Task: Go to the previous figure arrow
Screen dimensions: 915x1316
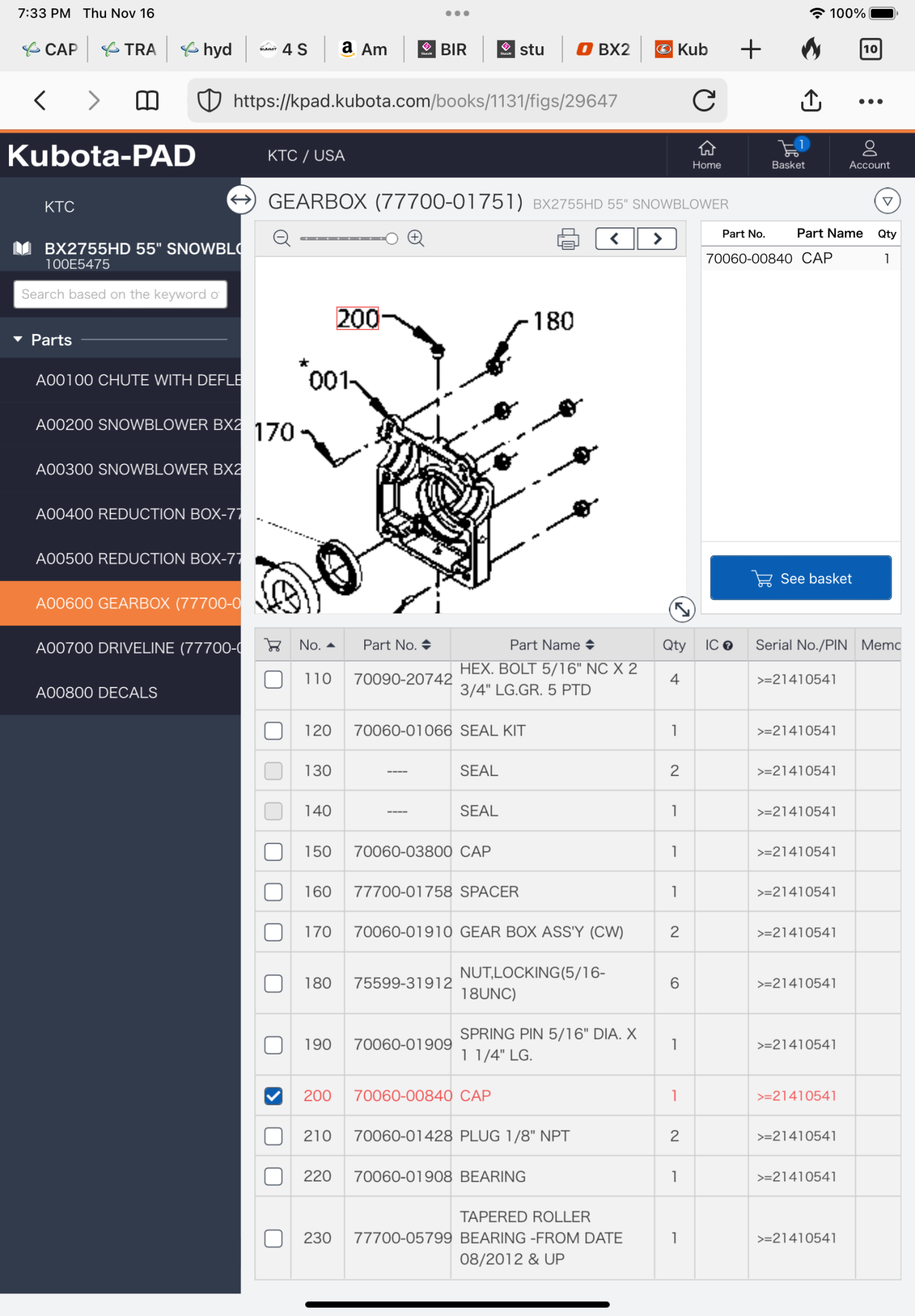Action: tap(615, 238)
